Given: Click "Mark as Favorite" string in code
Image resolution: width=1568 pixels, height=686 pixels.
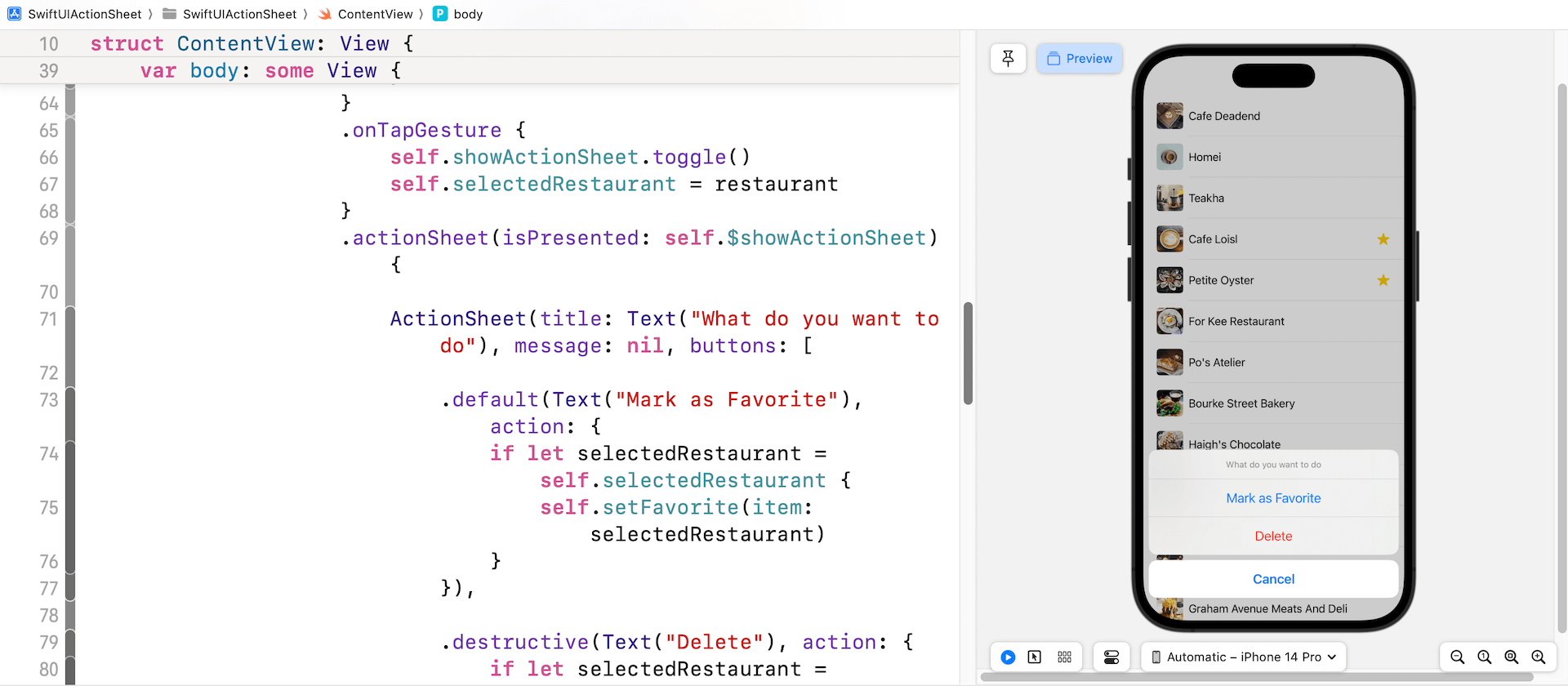Looking at the screenshot, I should point(727,400).
